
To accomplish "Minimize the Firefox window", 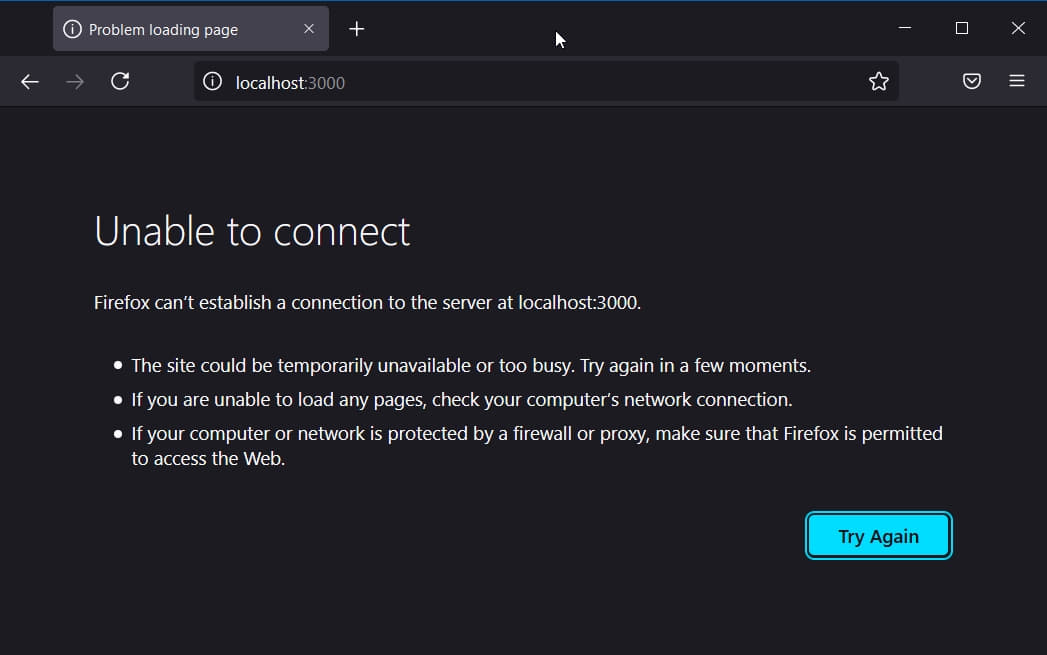I will (905, 28).
